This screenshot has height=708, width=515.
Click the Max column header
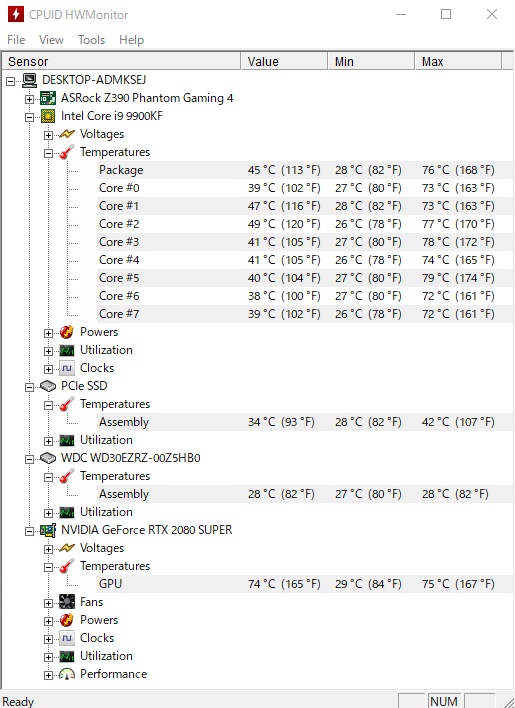(x=458, y=61)
